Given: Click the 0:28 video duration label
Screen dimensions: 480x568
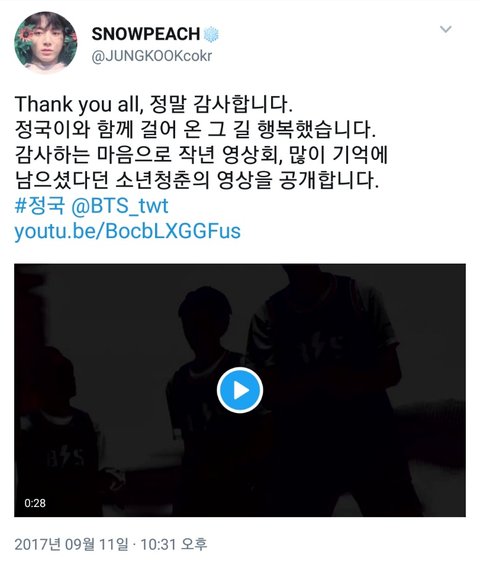Looking at the screenshot, I should (x=35, y=503).
